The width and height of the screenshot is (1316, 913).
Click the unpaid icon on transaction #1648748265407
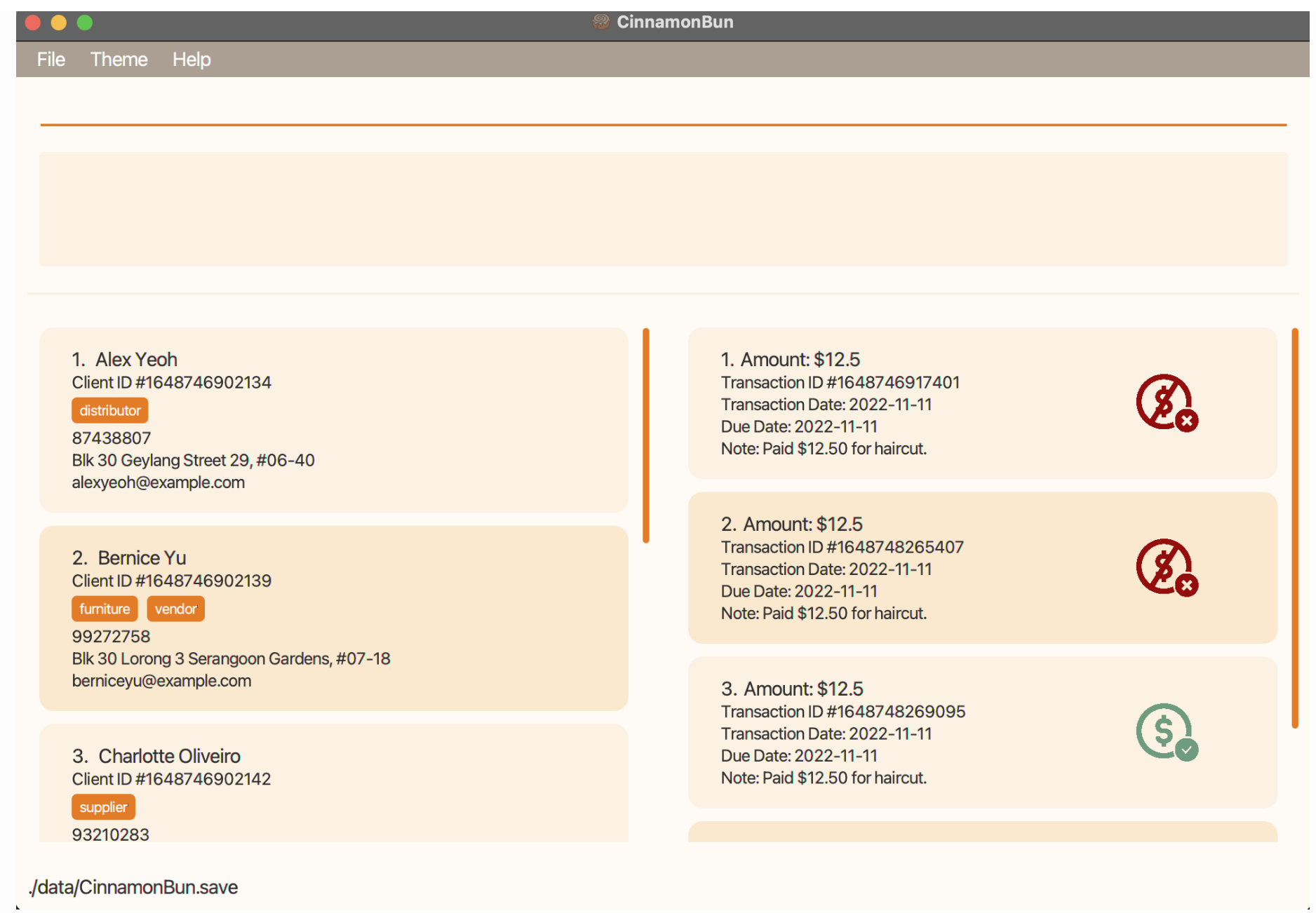[1167, 568]
